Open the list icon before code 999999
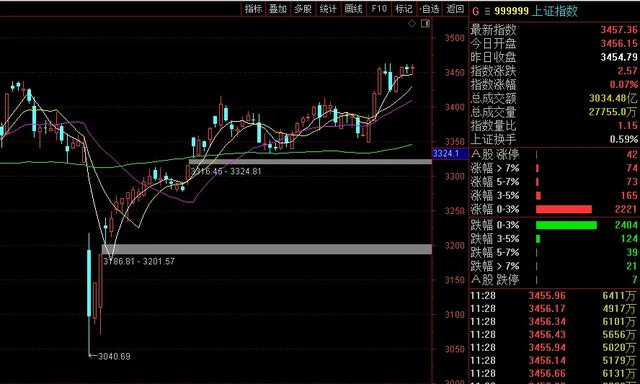Viewport: 640px width, 384px height. (487, 11)
